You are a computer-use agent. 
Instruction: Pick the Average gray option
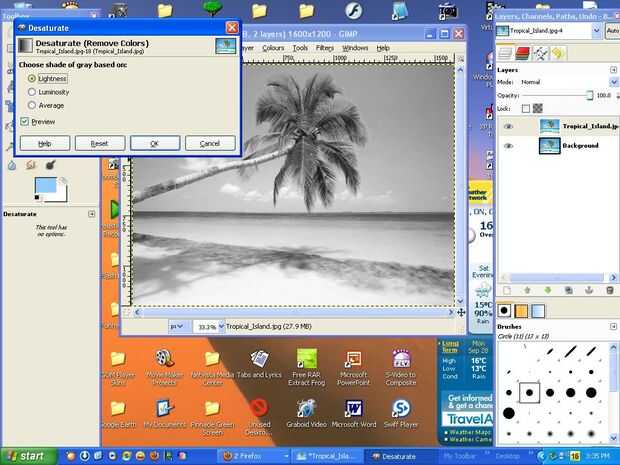pyautogui.click(x=32, y=106)
